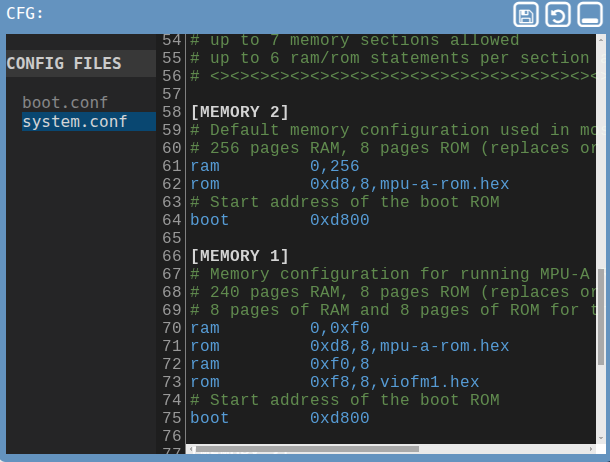Click the save config icon
This screenshot has width=610, height=462.
(526, 15)
